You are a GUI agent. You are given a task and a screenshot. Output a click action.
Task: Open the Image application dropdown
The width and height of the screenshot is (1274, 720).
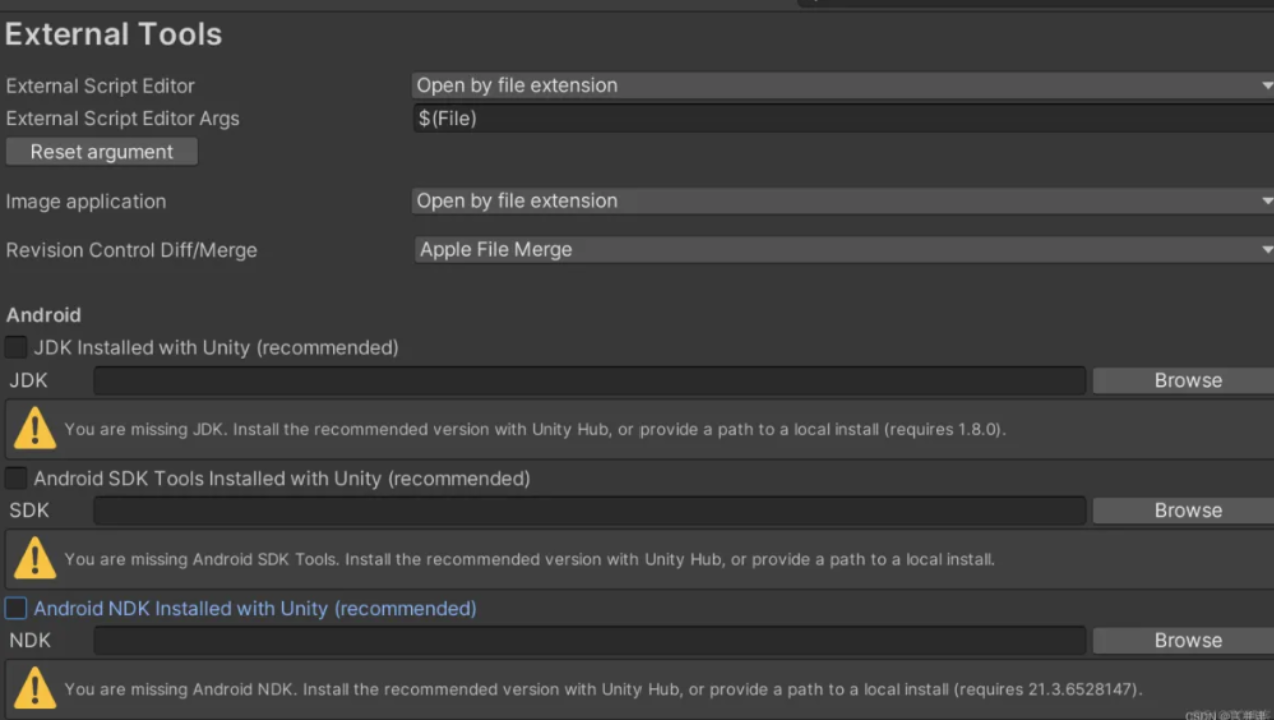pos(843,201)
